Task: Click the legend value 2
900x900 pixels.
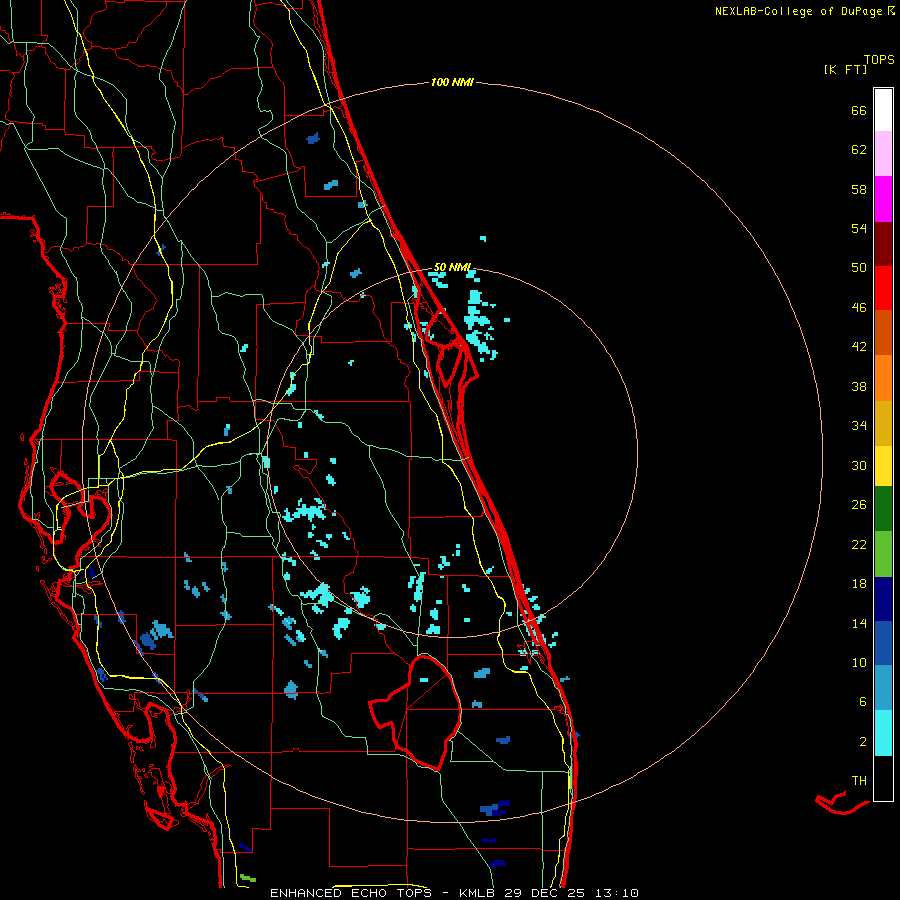Action: coord(863,742)
